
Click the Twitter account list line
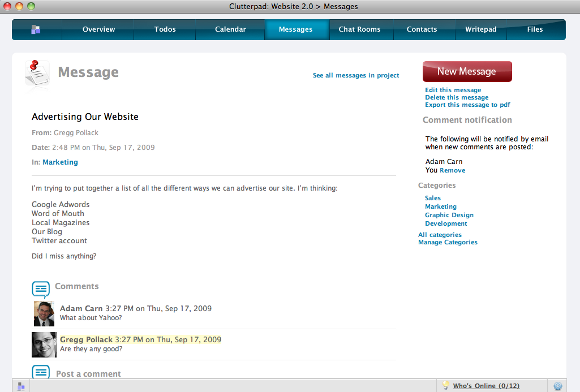59,241
